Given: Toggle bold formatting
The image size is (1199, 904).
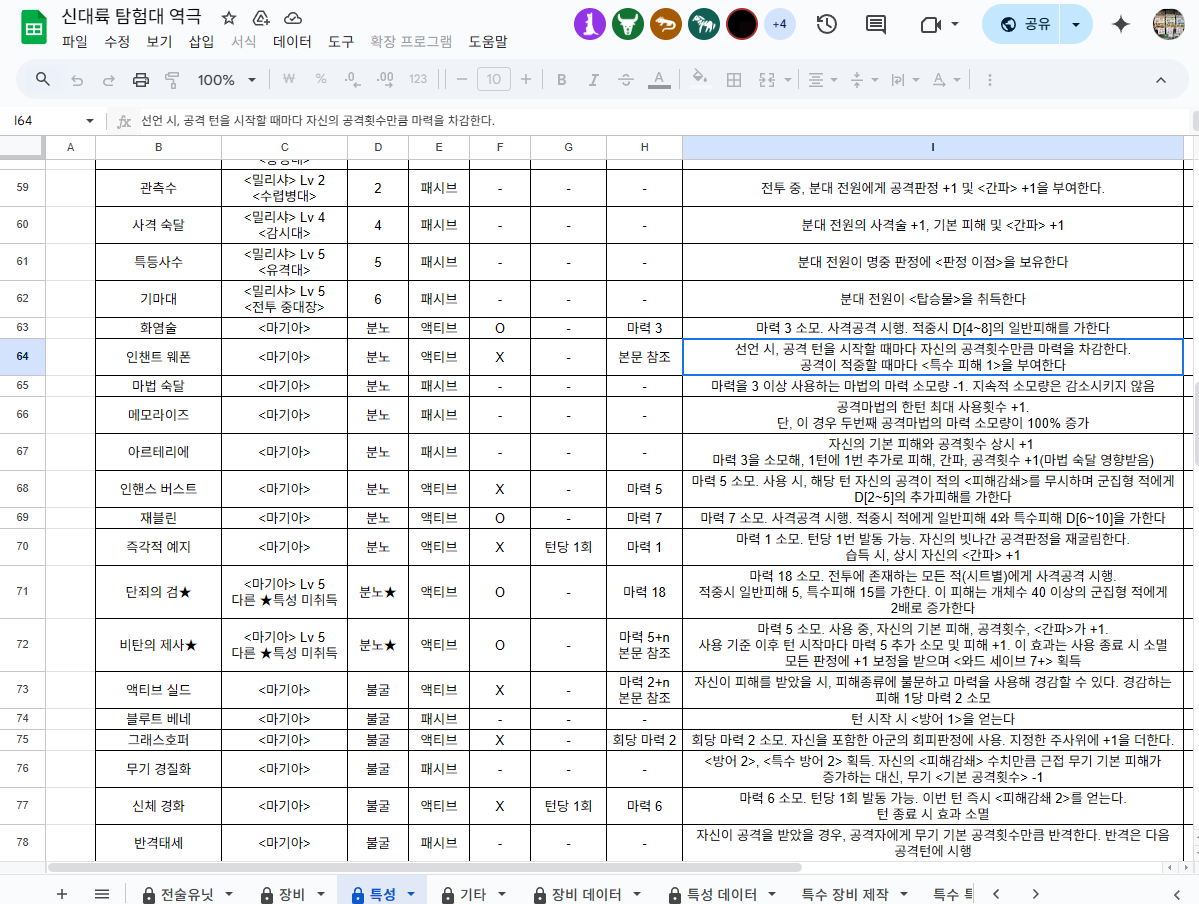Looking at the screenshot, I should pos(561,80).
